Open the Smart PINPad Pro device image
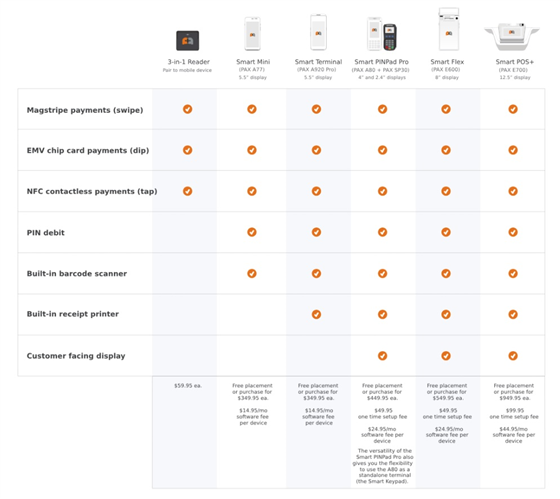The image size is (560, 499). (x=382, y=34)
